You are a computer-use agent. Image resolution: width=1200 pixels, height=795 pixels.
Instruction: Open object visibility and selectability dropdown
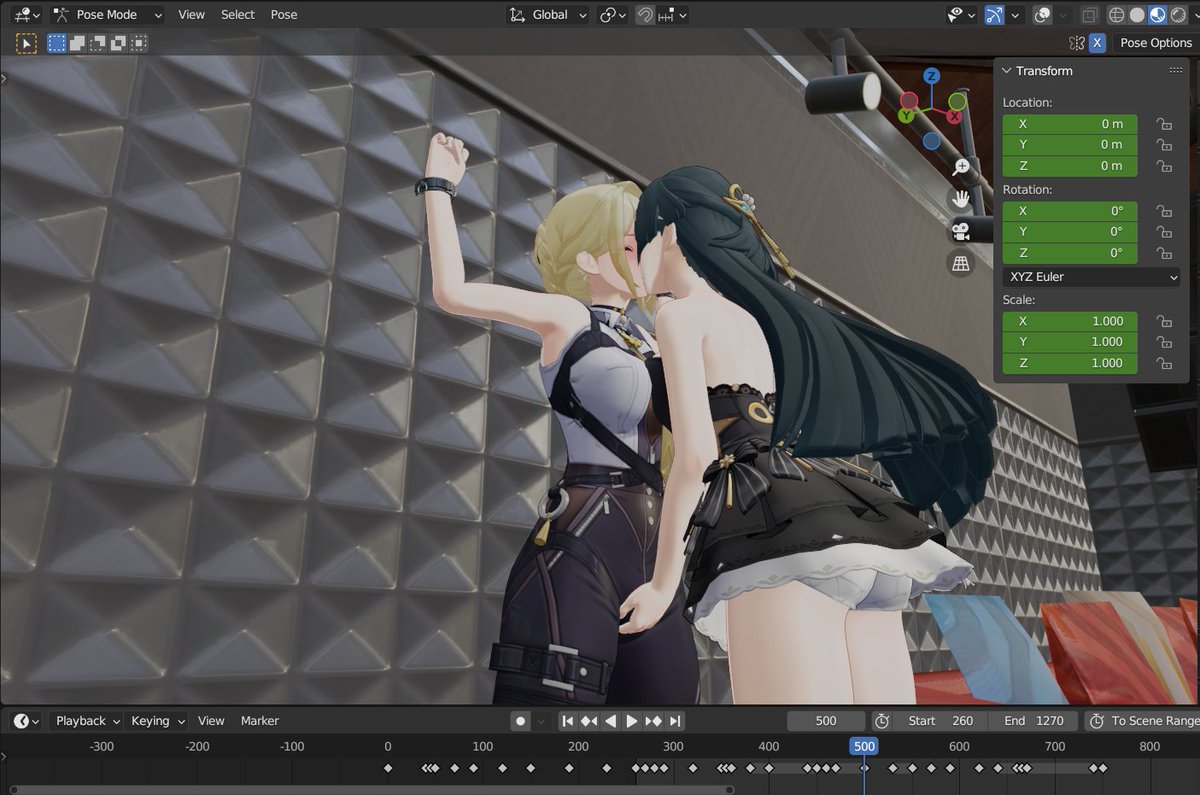point(963,15)
